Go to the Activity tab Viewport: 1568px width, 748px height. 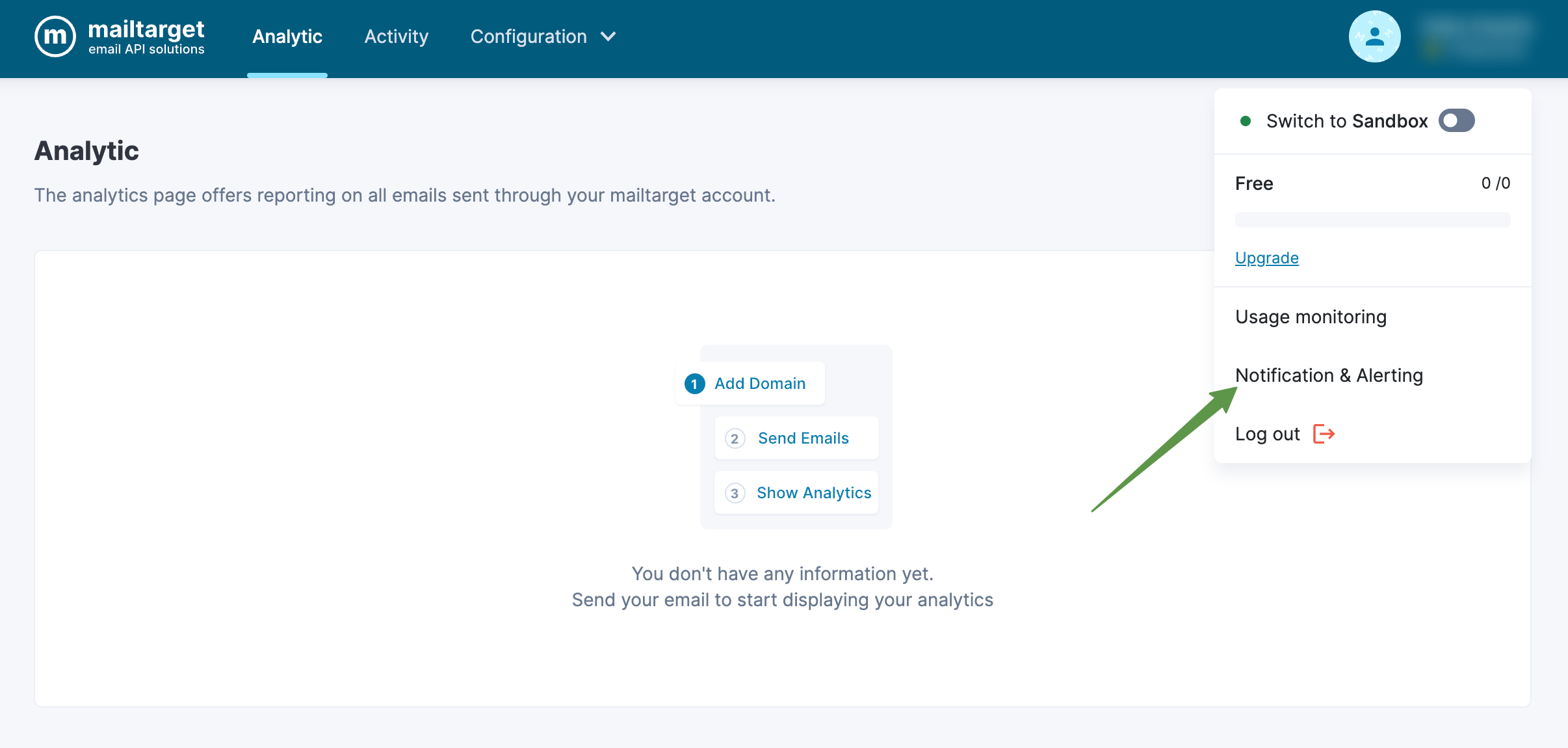coord(396,36)
